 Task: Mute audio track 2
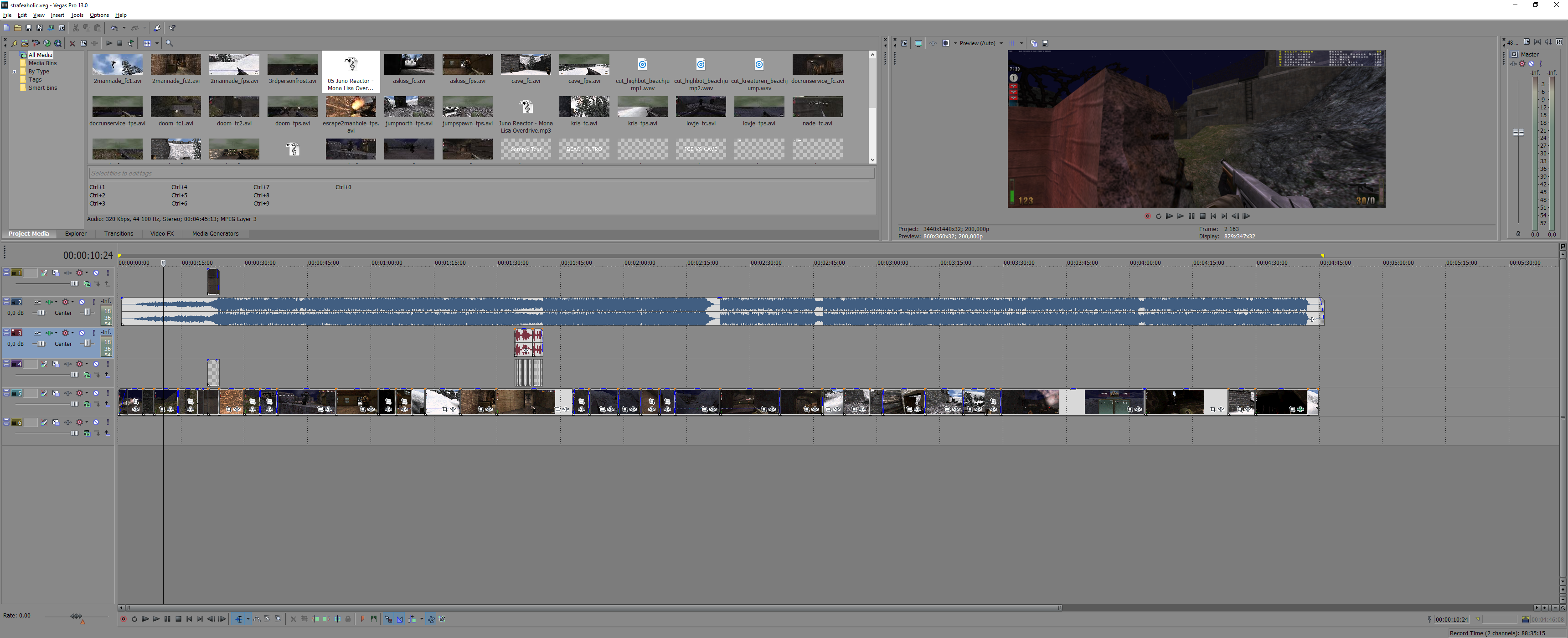coord(82,302)
